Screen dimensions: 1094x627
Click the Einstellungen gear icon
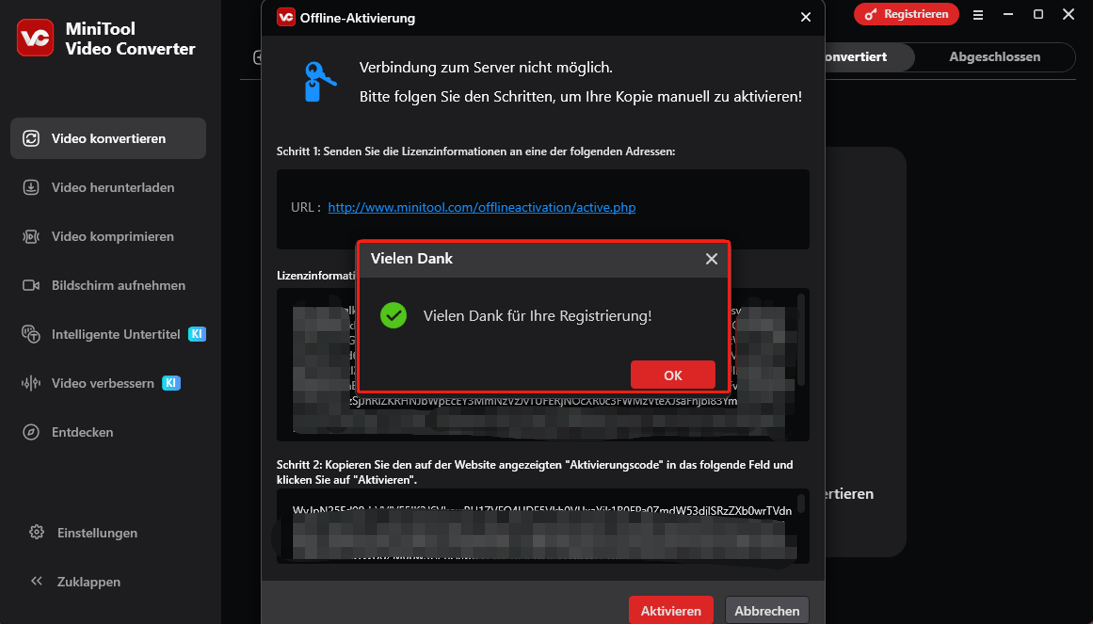pyautogui.click(x=36, y=532)
